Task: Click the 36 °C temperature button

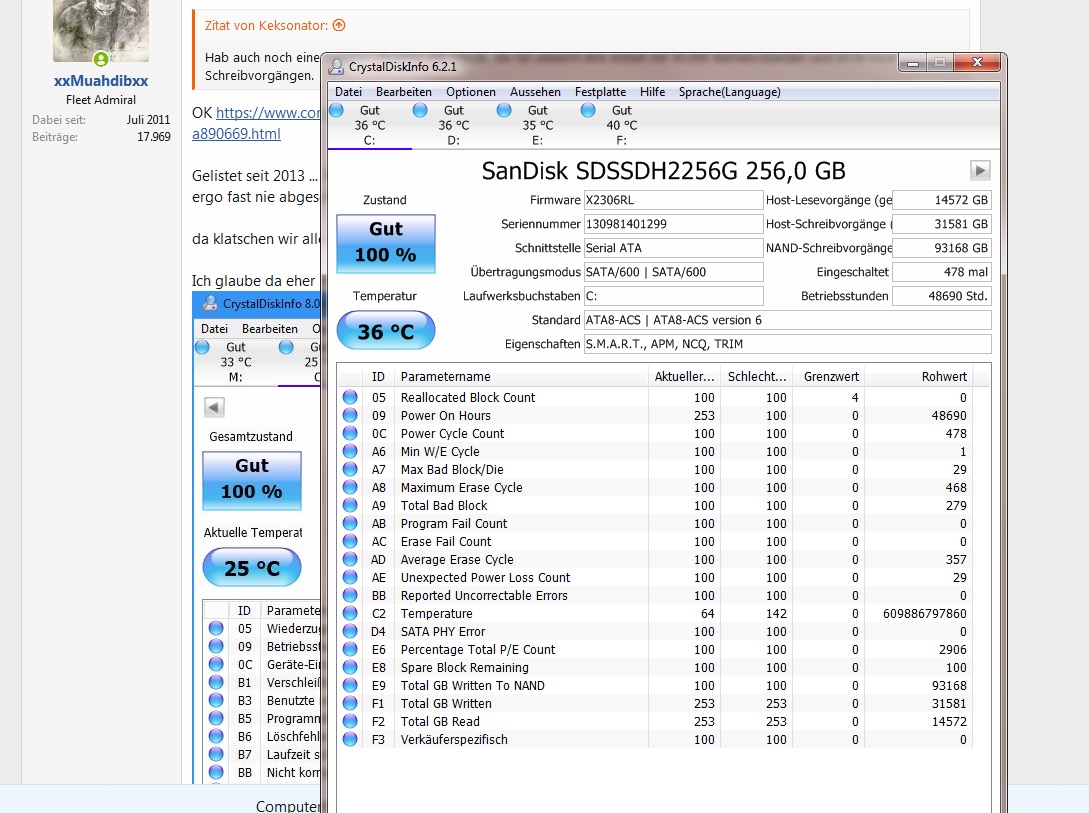Action: tap(385, 331)
